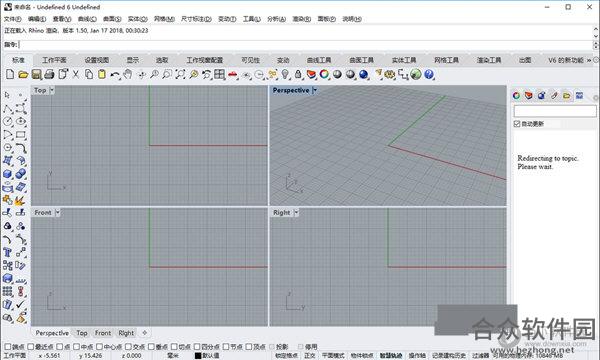Open the Perspective viewport dropdown arrow
This screenshot has width=600, height=360.
point(315,90)
